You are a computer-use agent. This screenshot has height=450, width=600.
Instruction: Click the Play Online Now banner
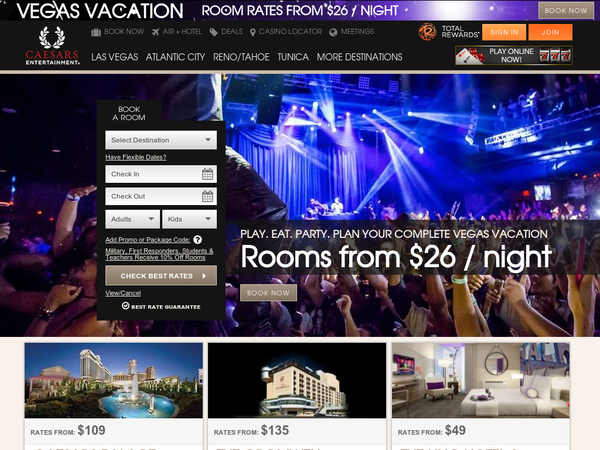tap(514, 55)
